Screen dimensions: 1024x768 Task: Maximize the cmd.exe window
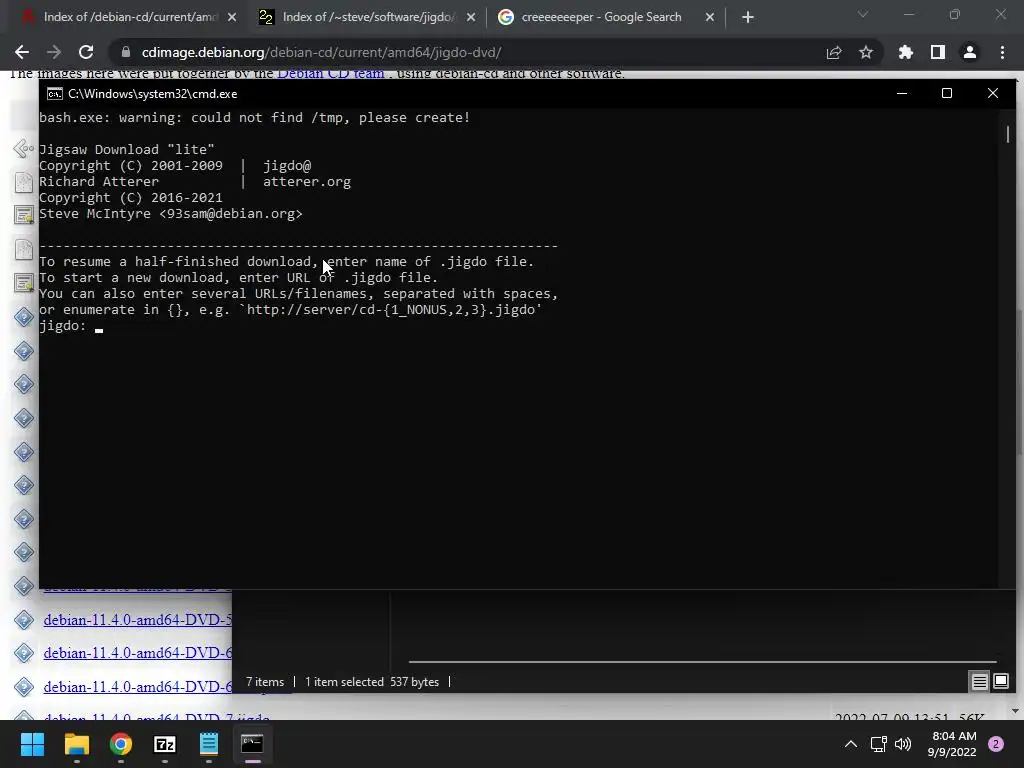[947, 93]
